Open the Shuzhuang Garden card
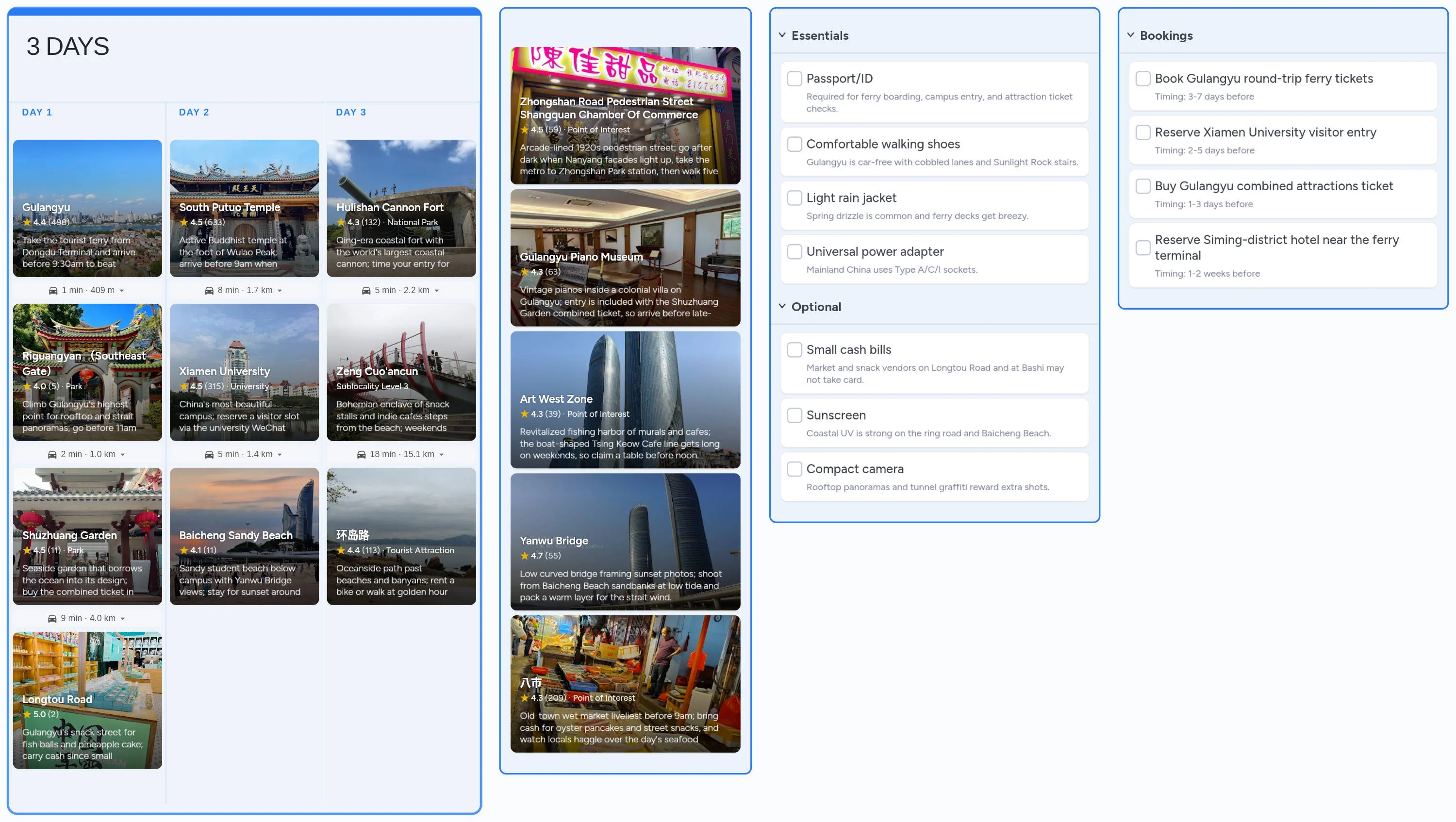The width and height of the screenshot is (1456, 822). tap(88, 536)
